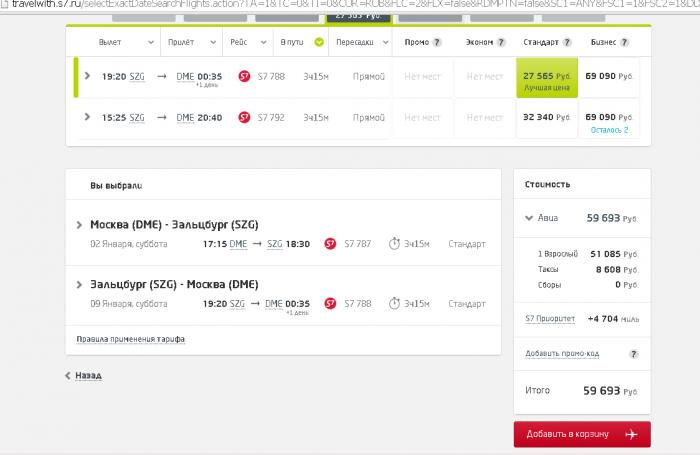Click the clock icon of the 02 Января flight
700x455 pixels.
(394, 244)
